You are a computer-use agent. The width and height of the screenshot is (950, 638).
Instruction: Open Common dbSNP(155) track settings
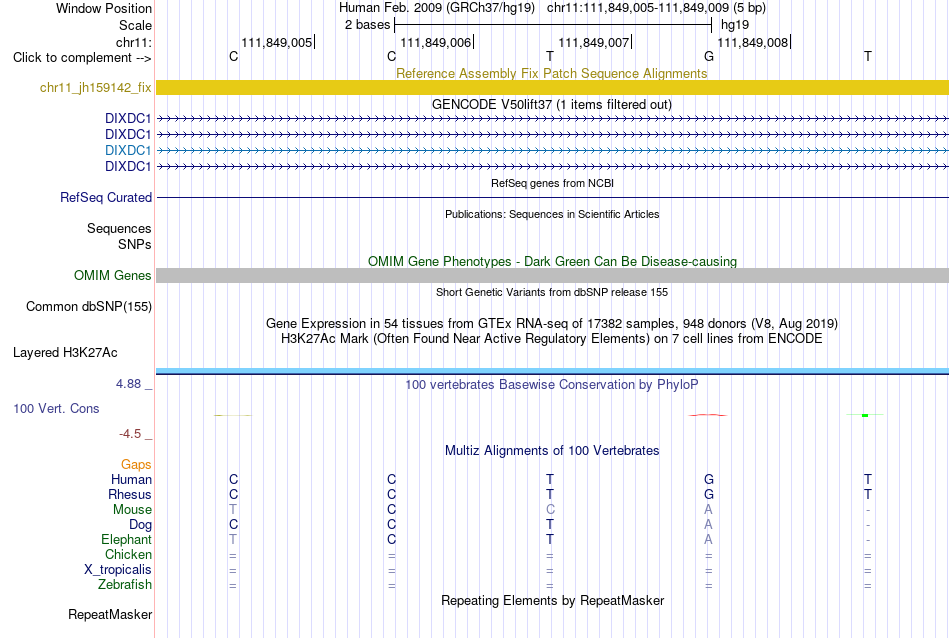pos(88,306)
